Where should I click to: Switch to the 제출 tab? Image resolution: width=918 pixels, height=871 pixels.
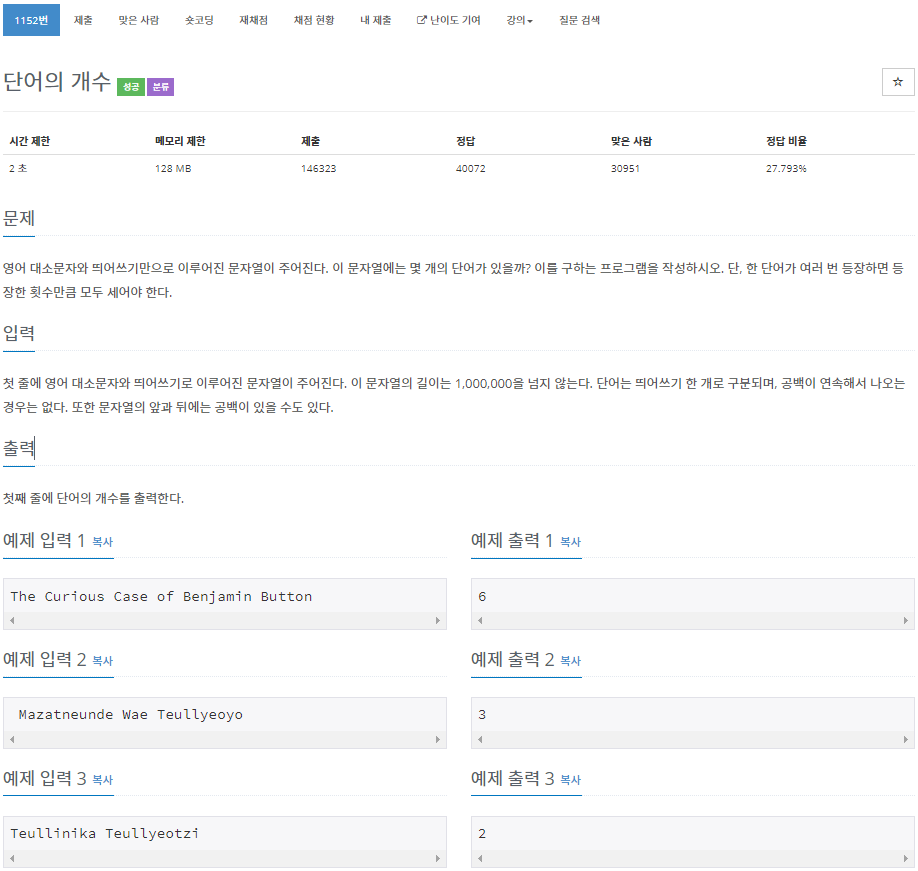pos(82,19)
